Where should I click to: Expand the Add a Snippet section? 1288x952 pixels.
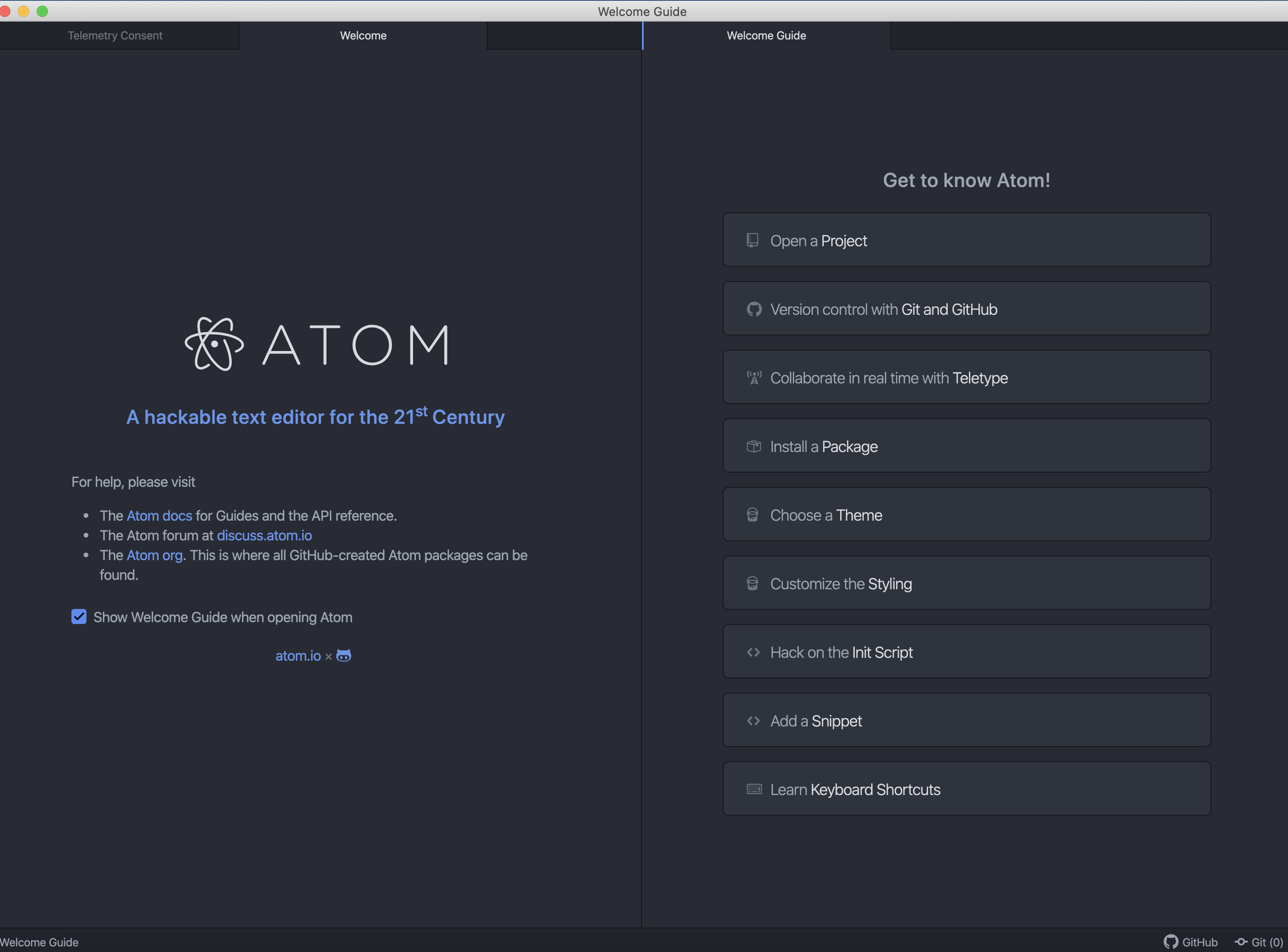coord(967,720)
